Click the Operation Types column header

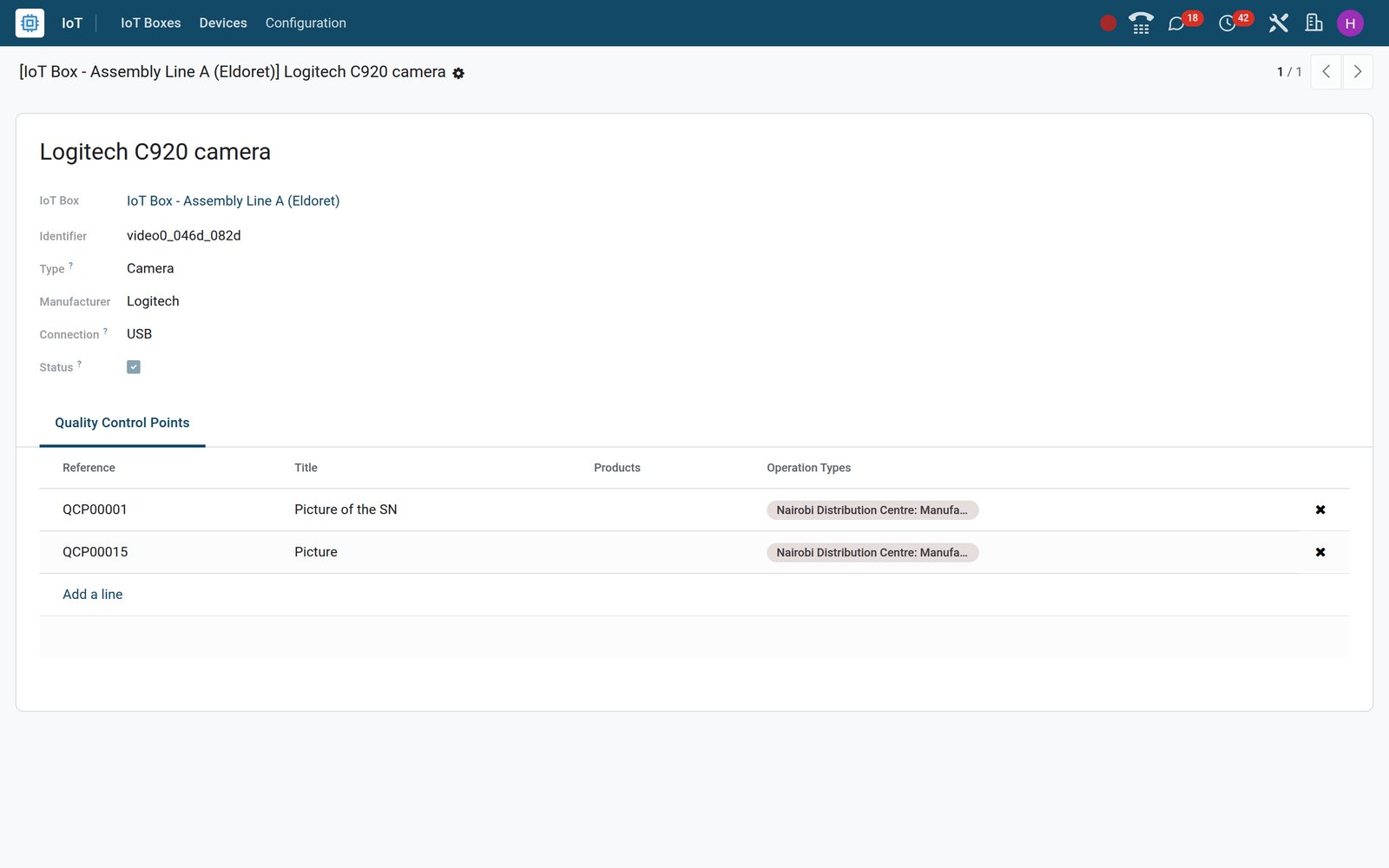[x=809, y=468]
